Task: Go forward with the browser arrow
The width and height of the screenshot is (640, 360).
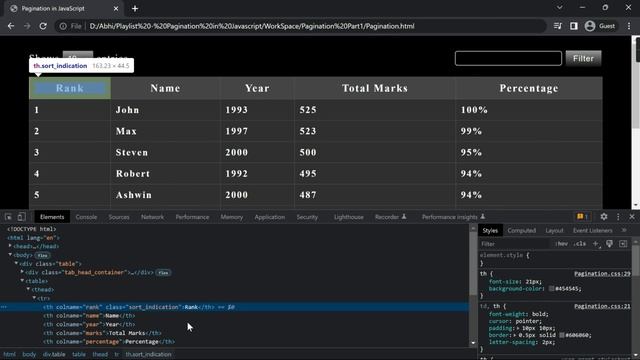Action: tap(27, 26)
